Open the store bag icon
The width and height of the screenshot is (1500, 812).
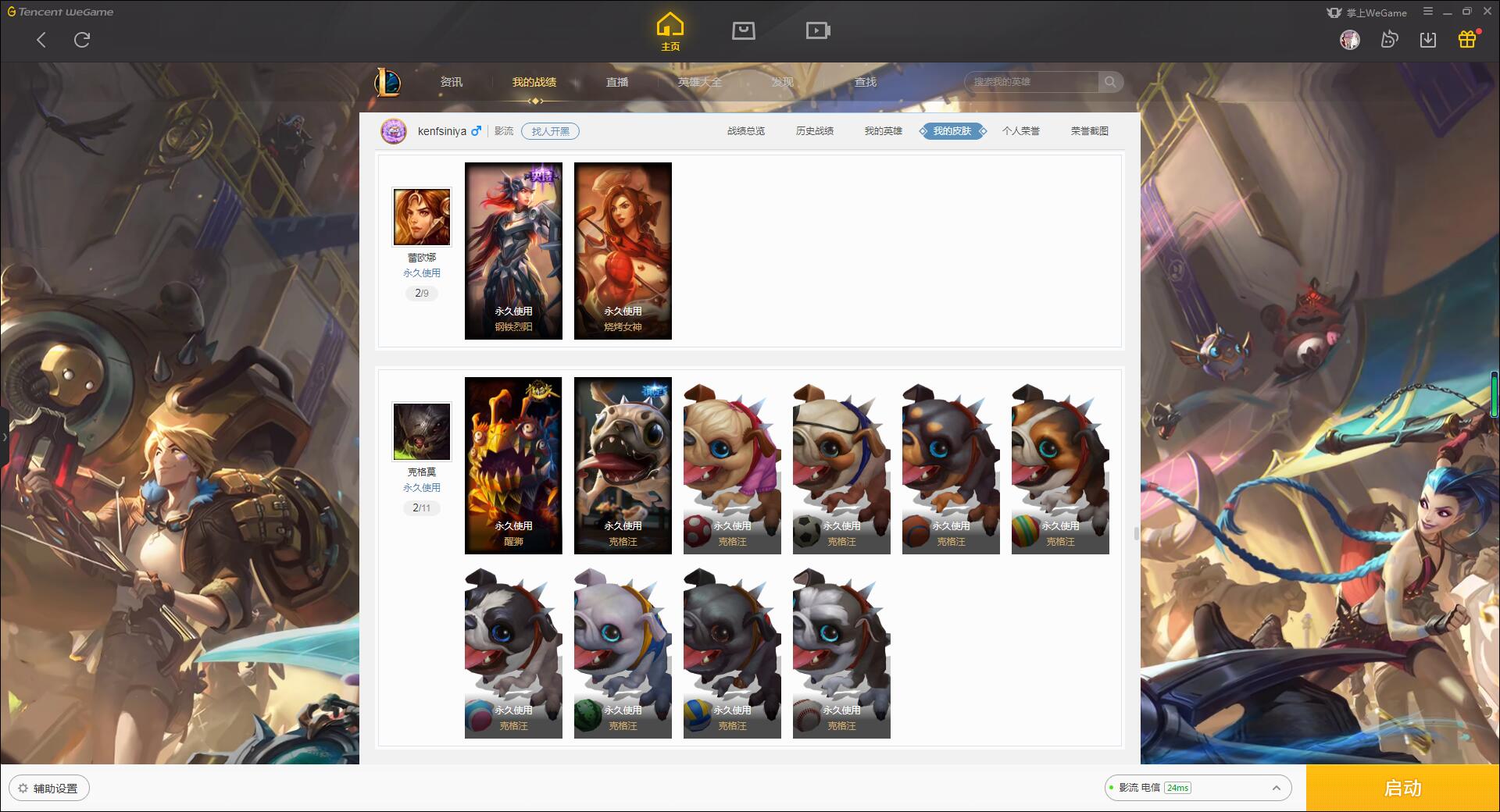tap(744, 30)
